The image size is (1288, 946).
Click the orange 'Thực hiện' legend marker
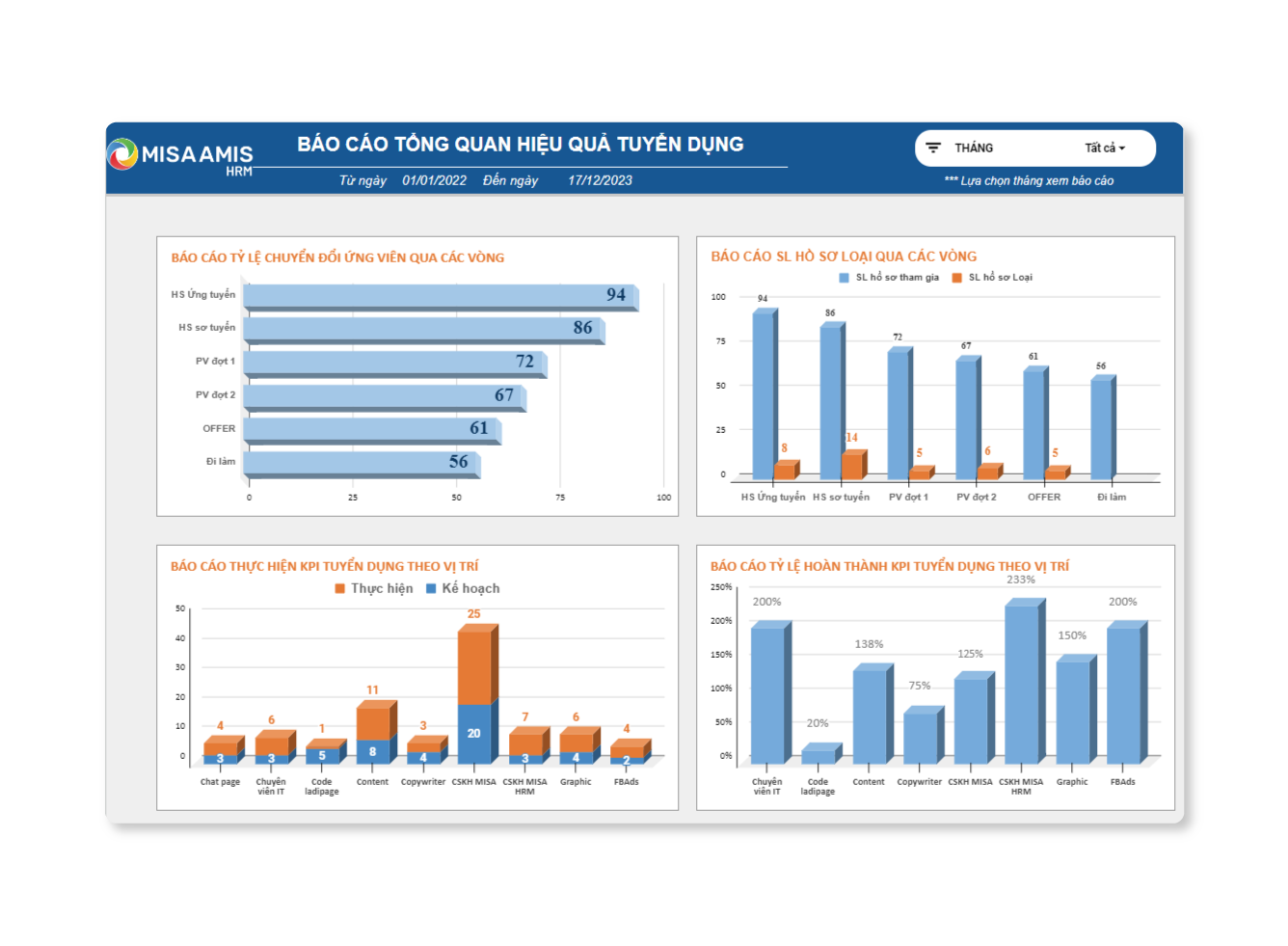(x=339, y=588)
